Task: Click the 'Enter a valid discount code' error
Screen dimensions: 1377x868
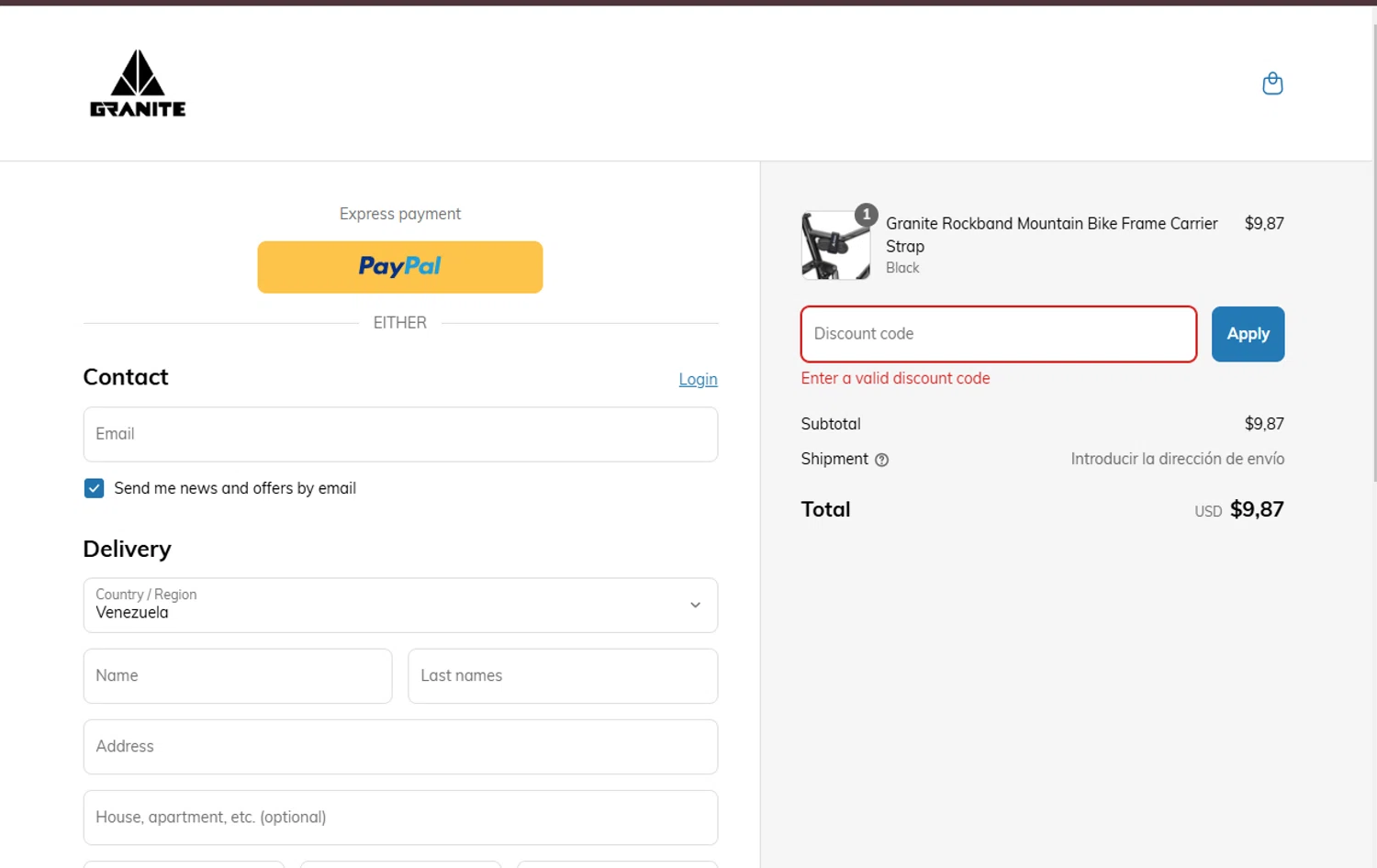Action: click(x=895, y=378)
